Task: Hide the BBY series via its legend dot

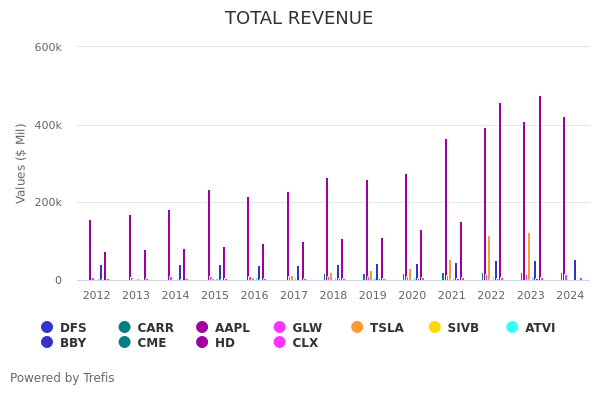Action: [x=47, y=343]
